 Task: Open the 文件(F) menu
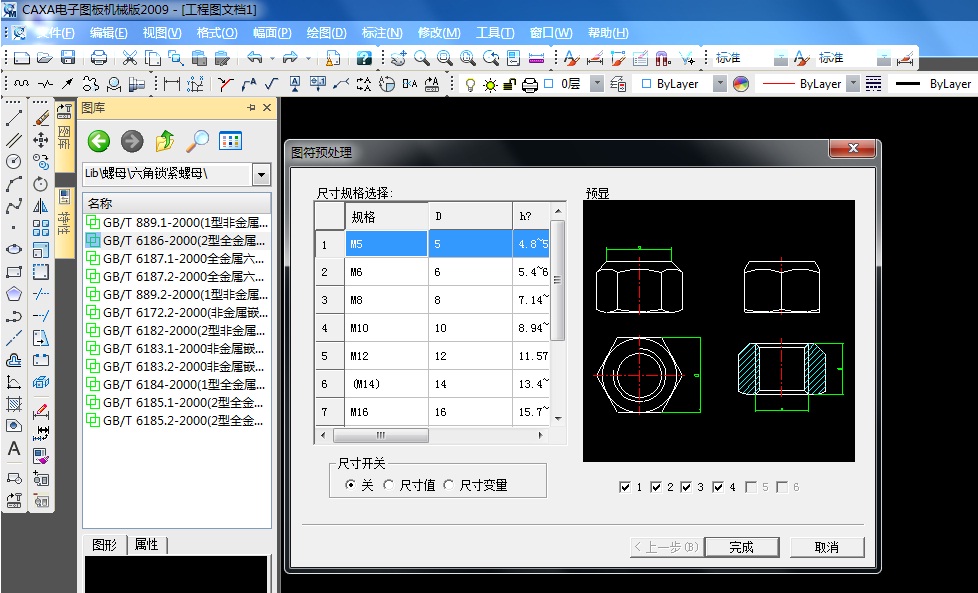(x=56, y=32)
